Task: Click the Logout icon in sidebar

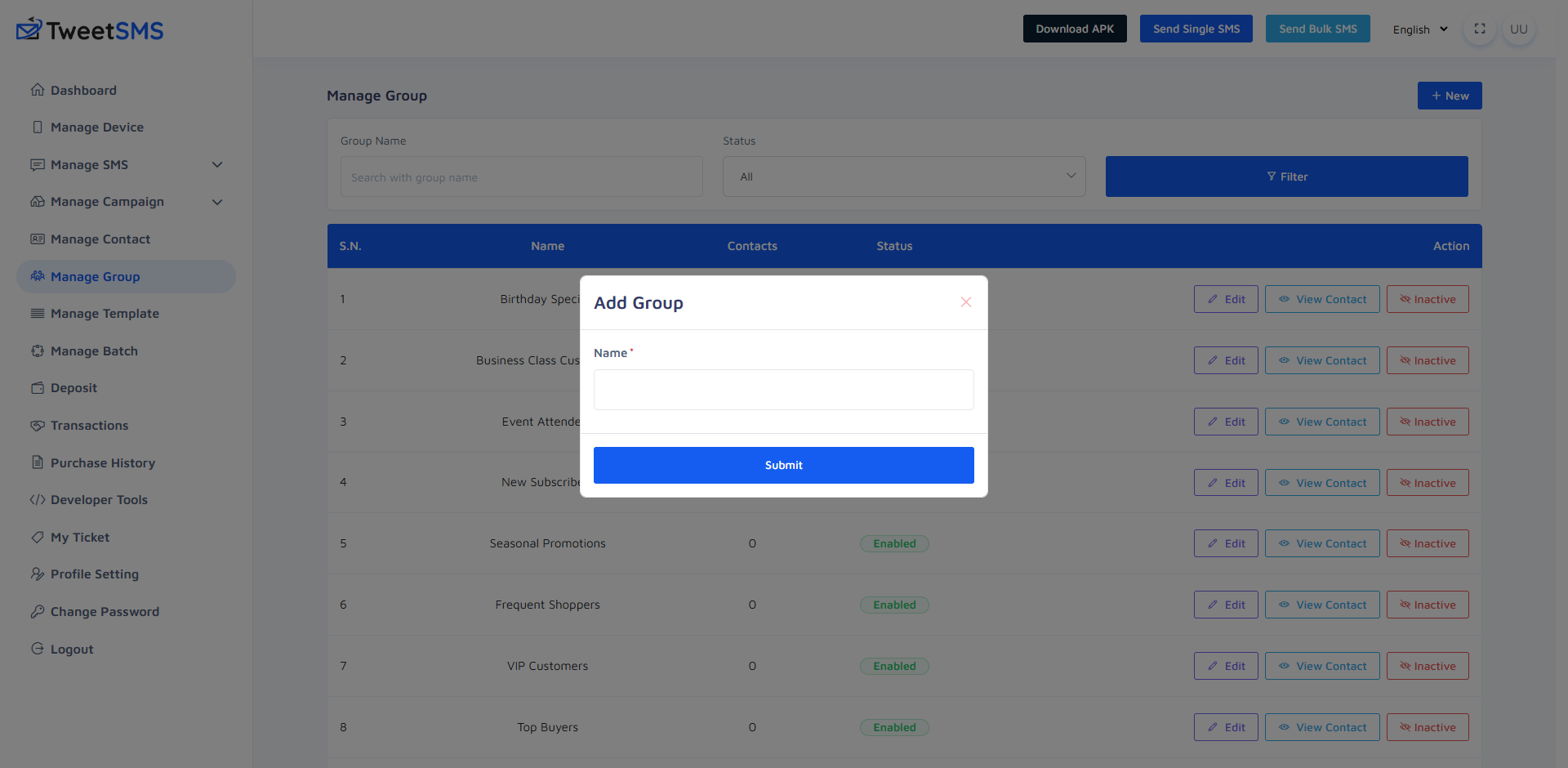Action: point(38,649)
